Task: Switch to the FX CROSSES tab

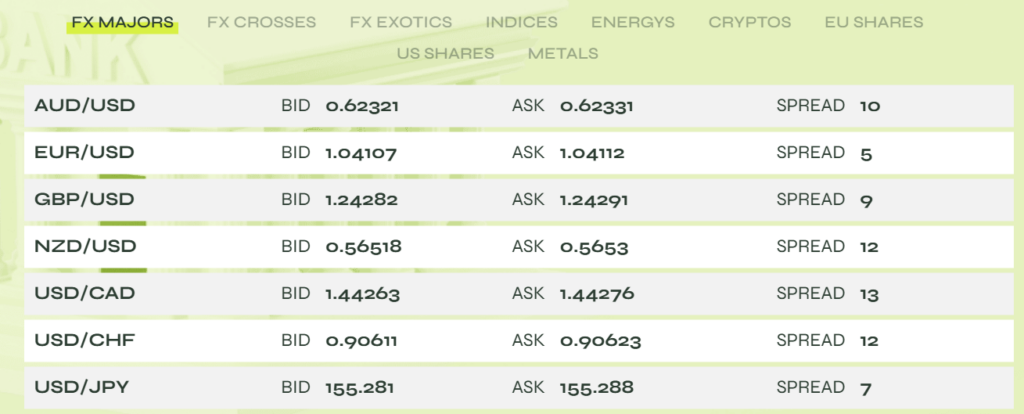Action: 261,22
